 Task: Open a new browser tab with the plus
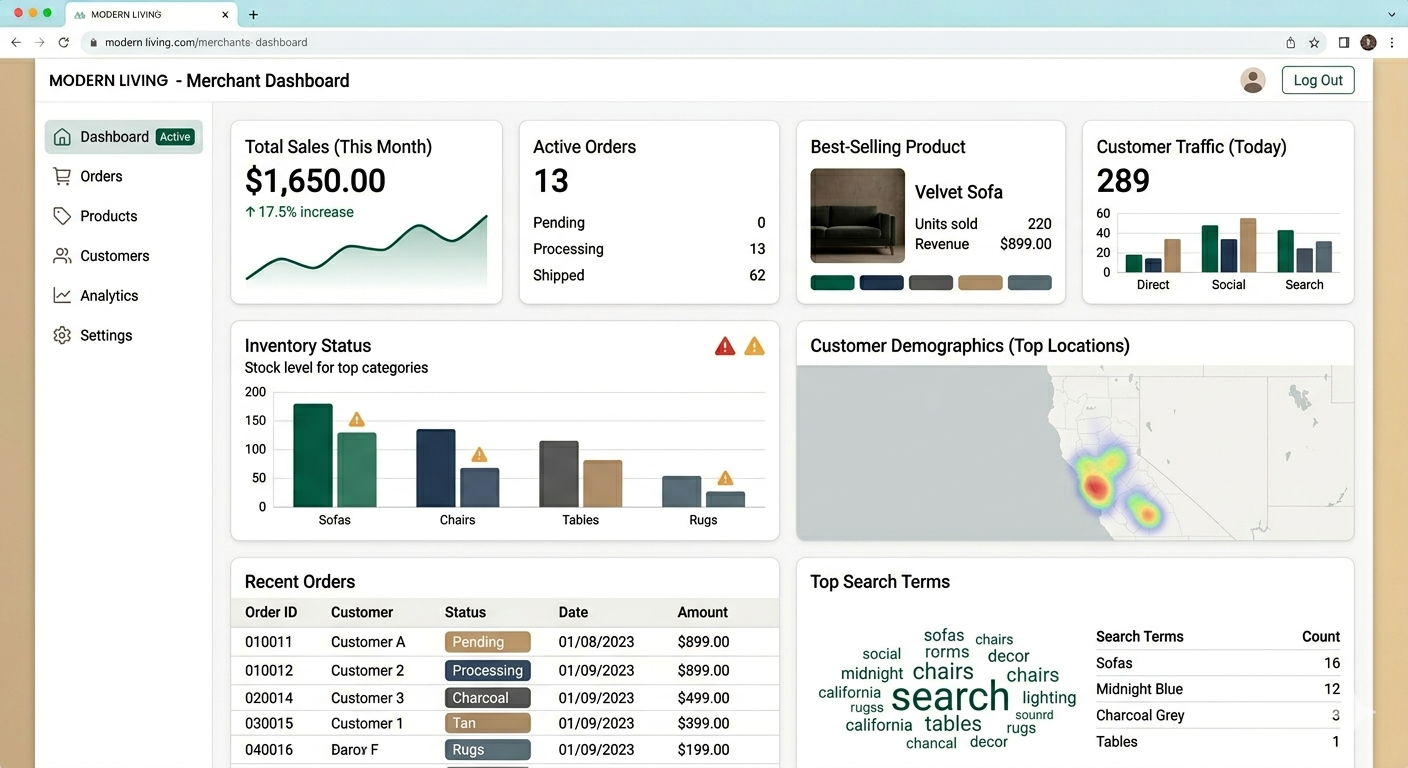(253, 14)
